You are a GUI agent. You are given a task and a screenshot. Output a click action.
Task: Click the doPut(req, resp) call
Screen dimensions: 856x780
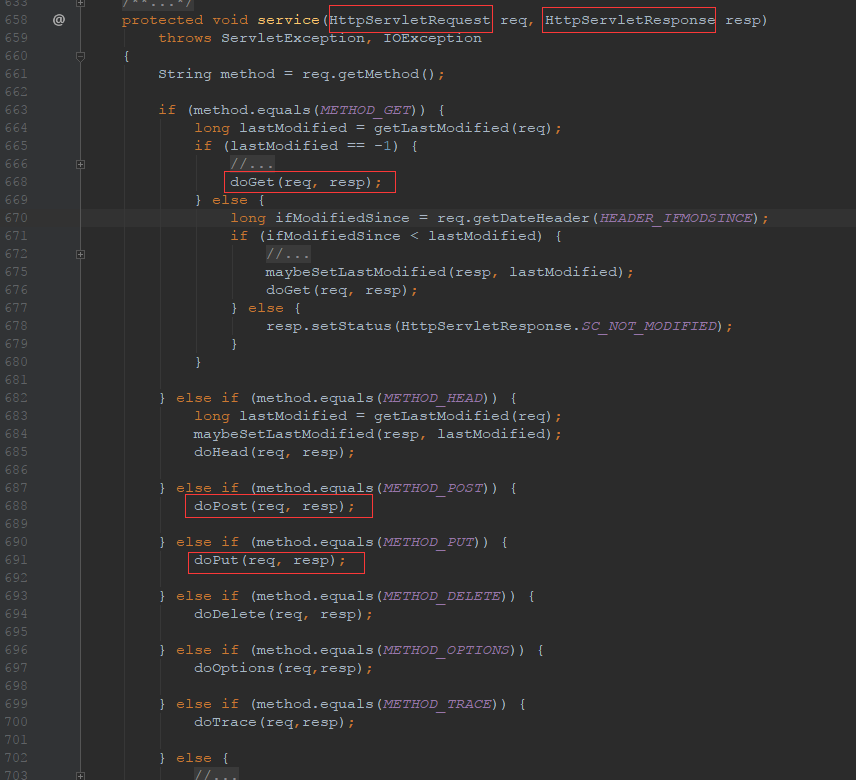265,561
